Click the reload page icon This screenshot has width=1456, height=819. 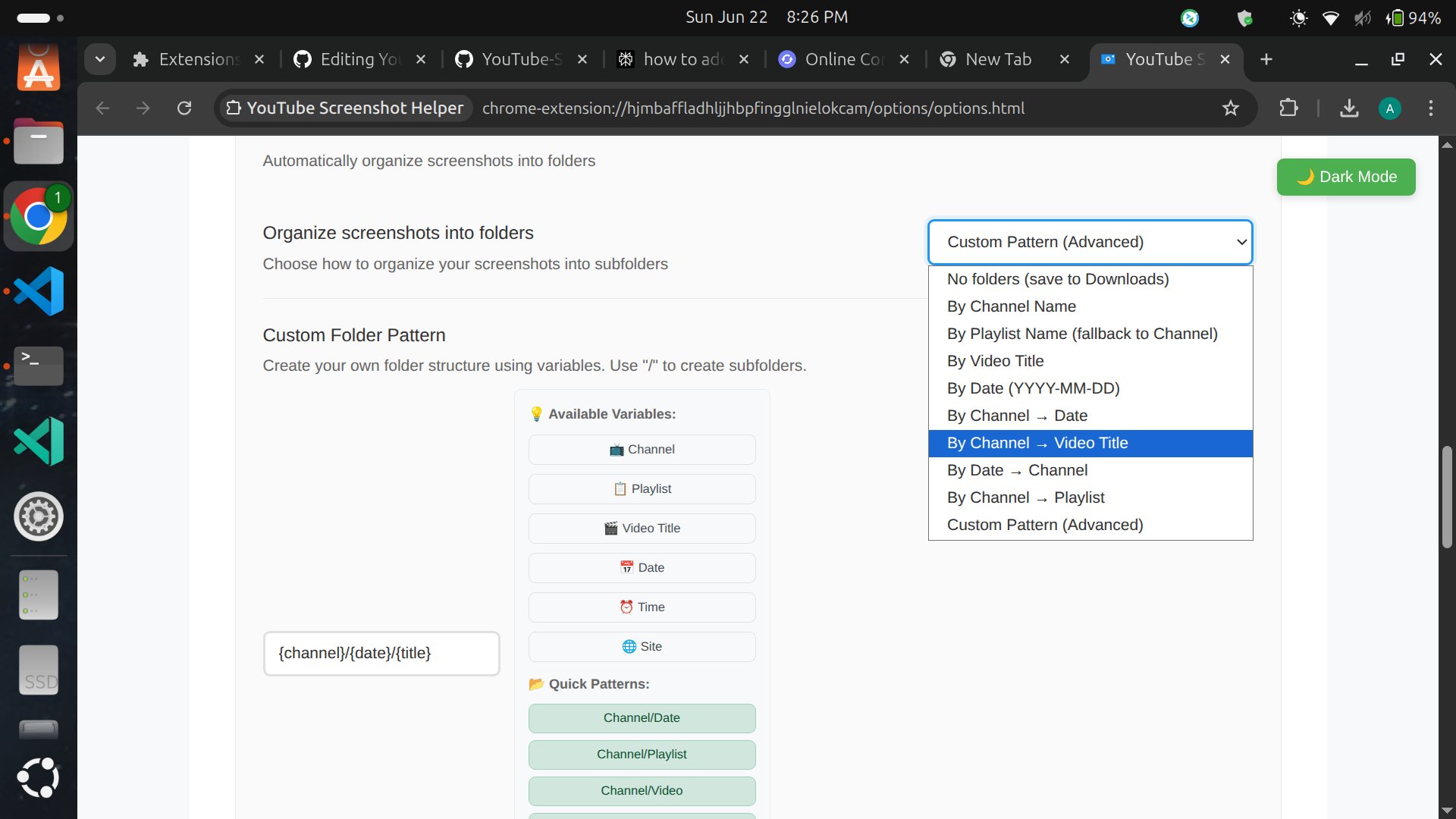[x=184, y=108]
